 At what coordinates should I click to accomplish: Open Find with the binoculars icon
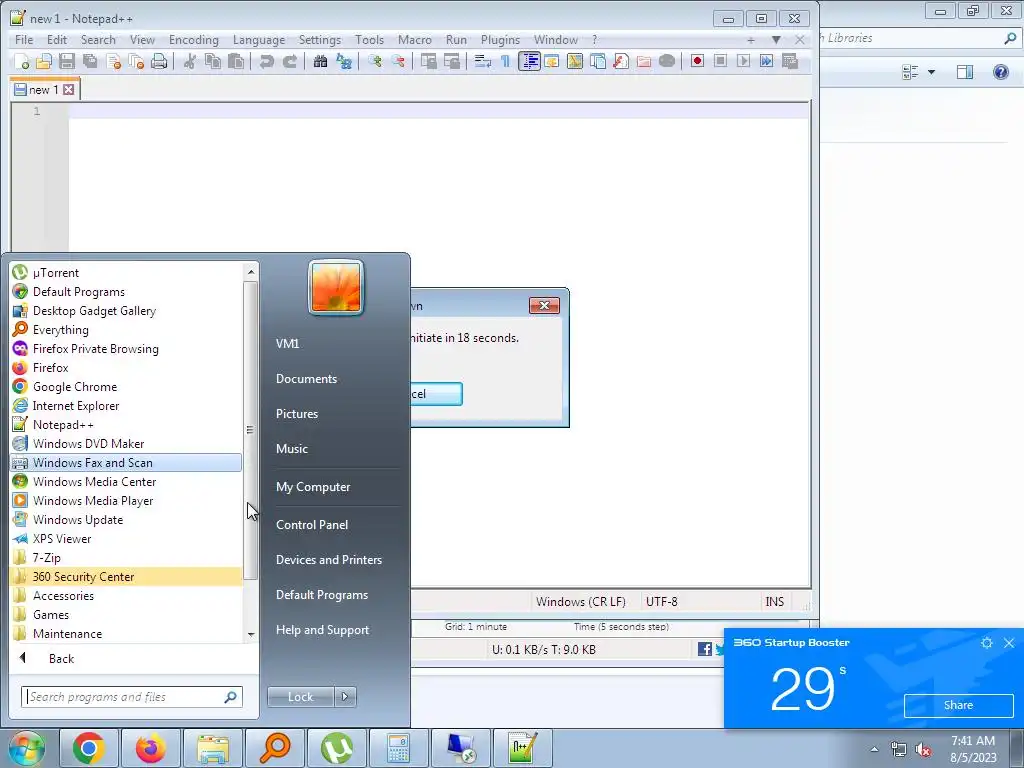(321, 61)
